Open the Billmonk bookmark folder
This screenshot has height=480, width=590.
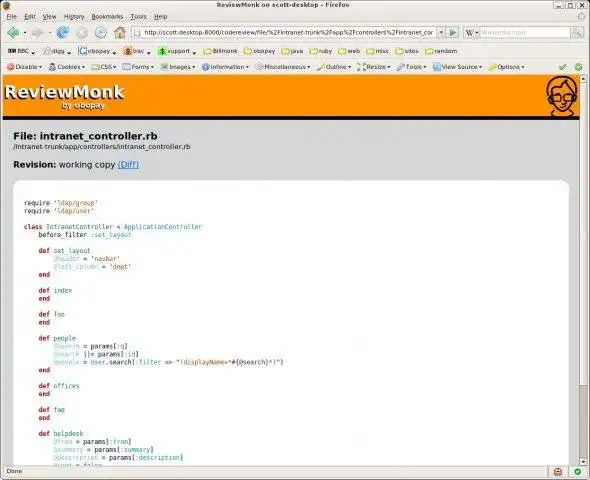point(220,51)
